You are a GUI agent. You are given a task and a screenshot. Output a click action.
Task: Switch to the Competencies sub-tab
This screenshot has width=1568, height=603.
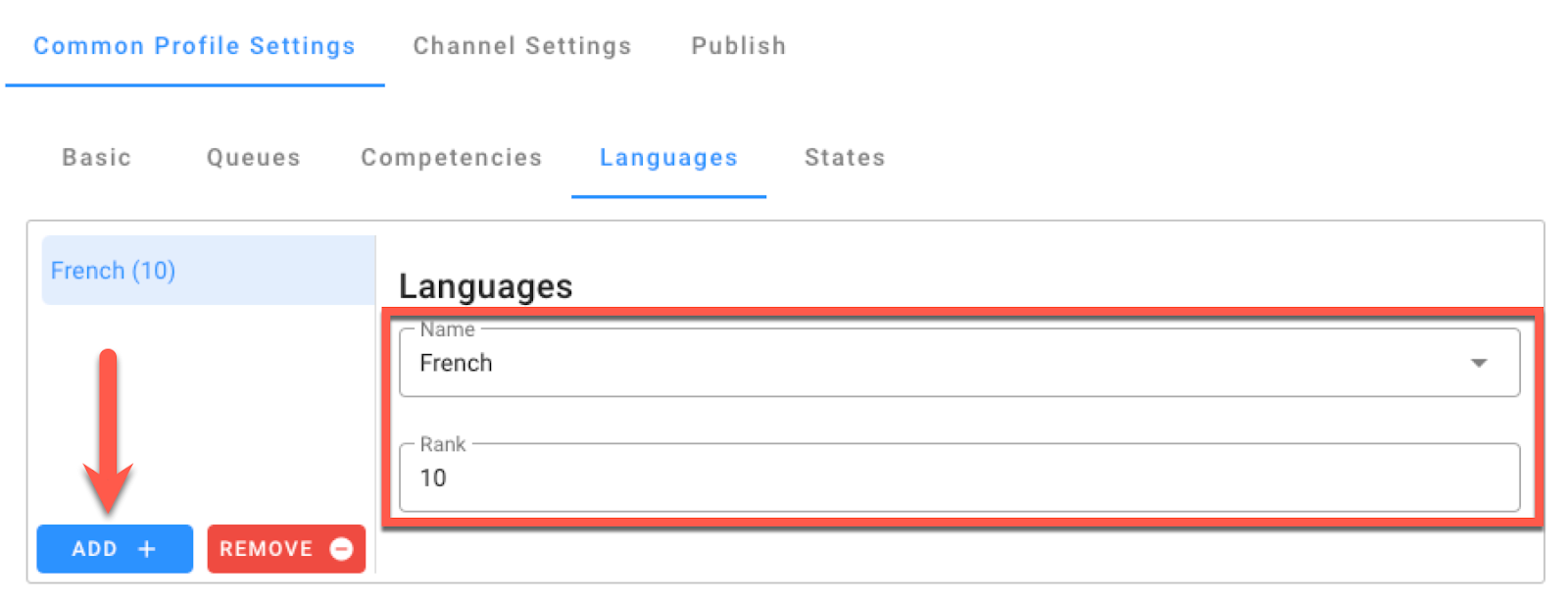452,158
